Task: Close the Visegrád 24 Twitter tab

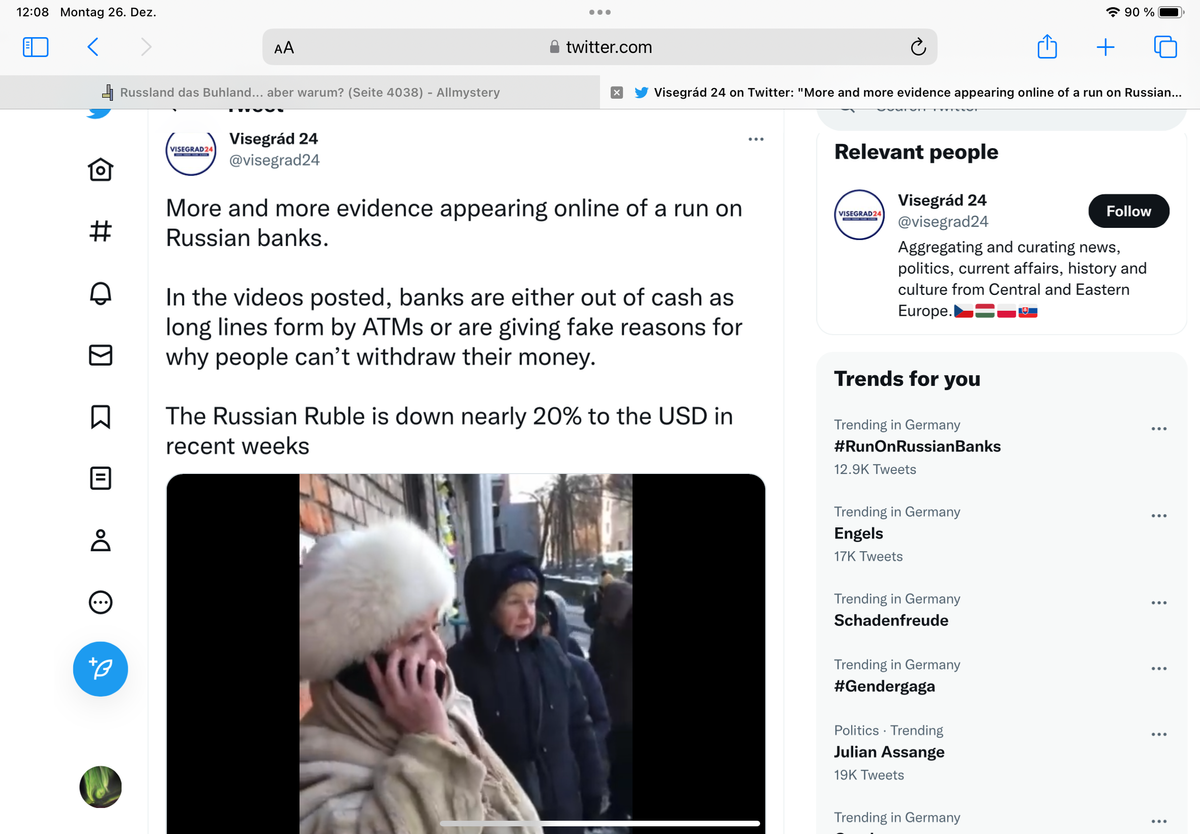Action: point(616,92)
